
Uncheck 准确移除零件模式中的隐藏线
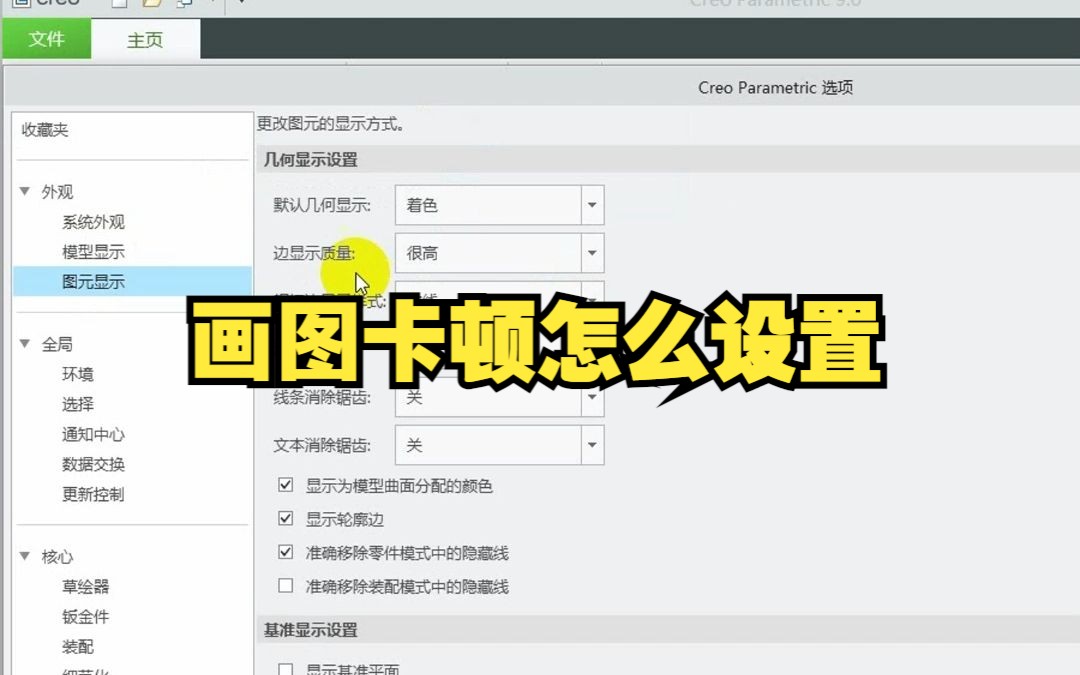tap(286, 553)
